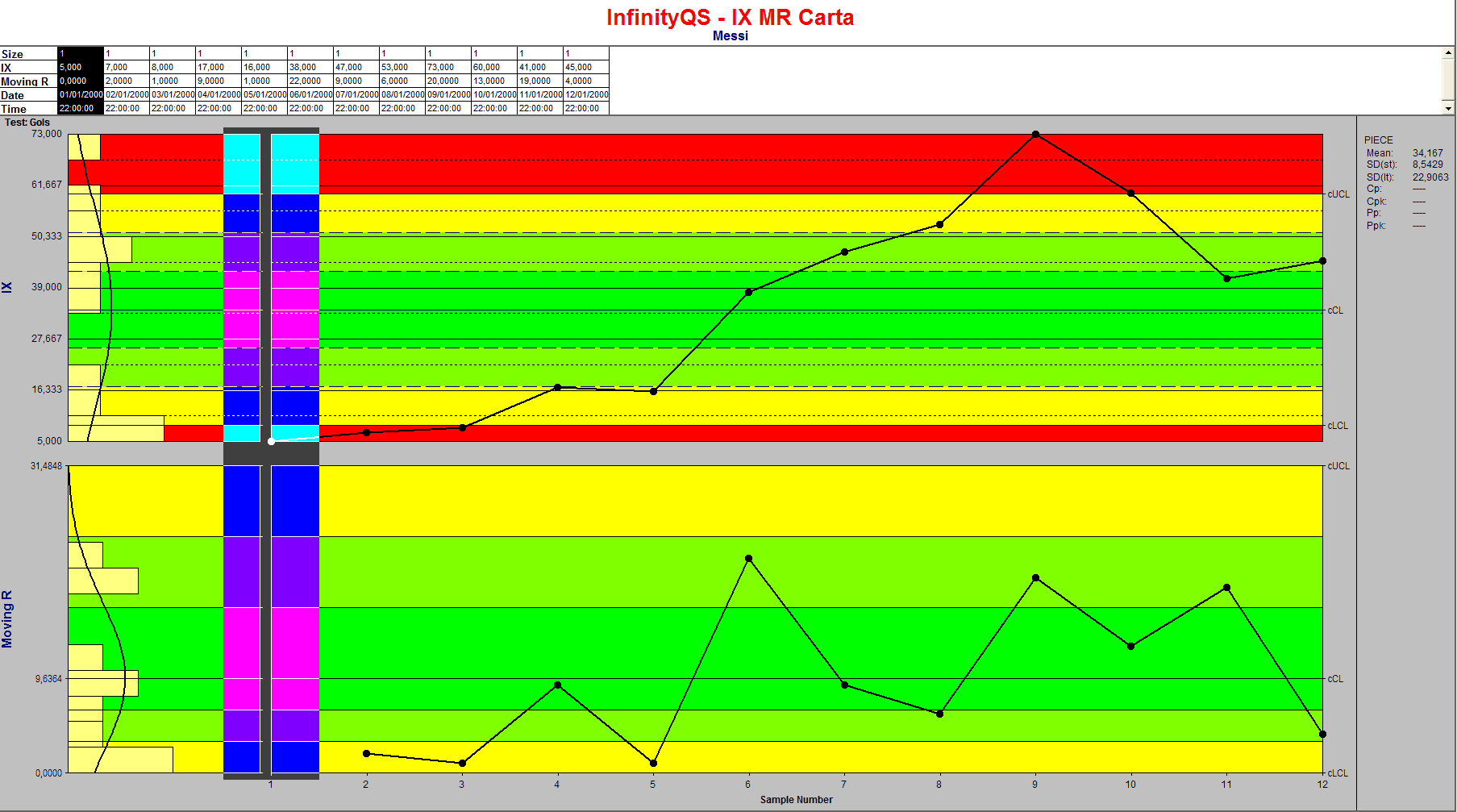Select the Moving R cell 13,0000

[x=494, y=81]
